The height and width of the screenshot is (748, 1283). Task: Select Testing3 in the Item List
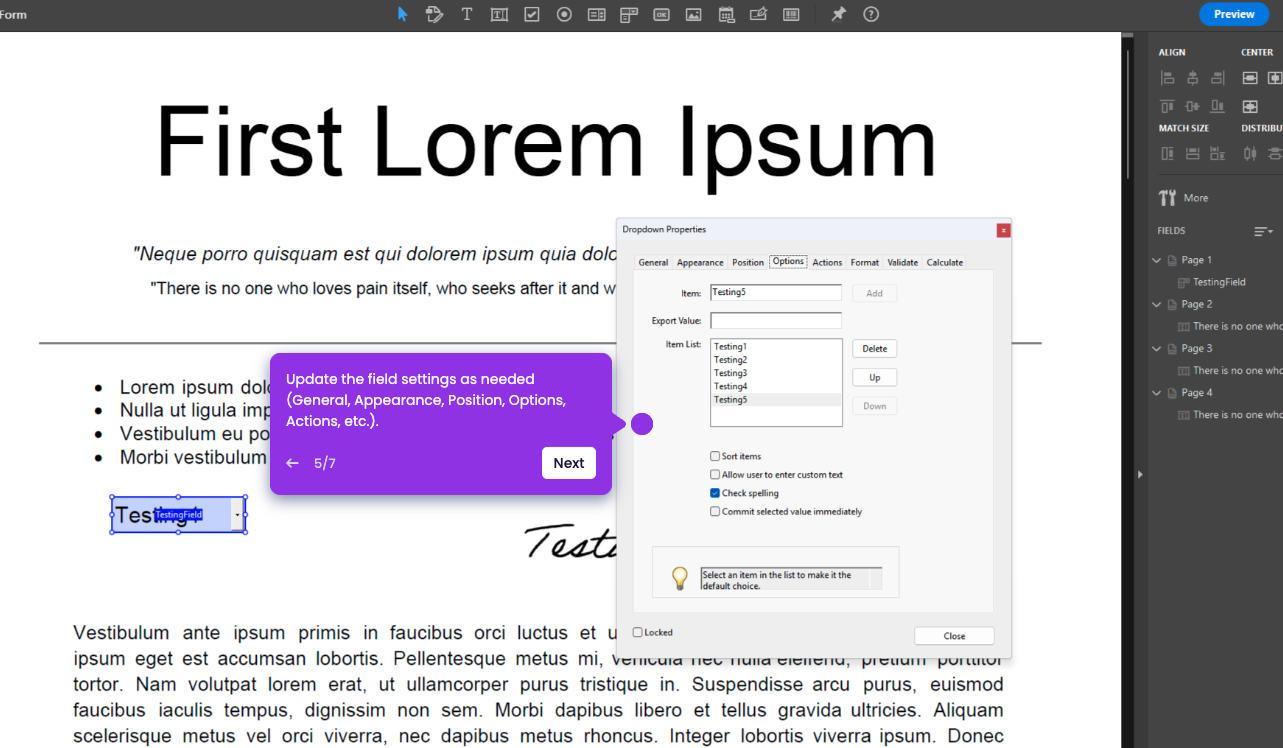(777, 373)
